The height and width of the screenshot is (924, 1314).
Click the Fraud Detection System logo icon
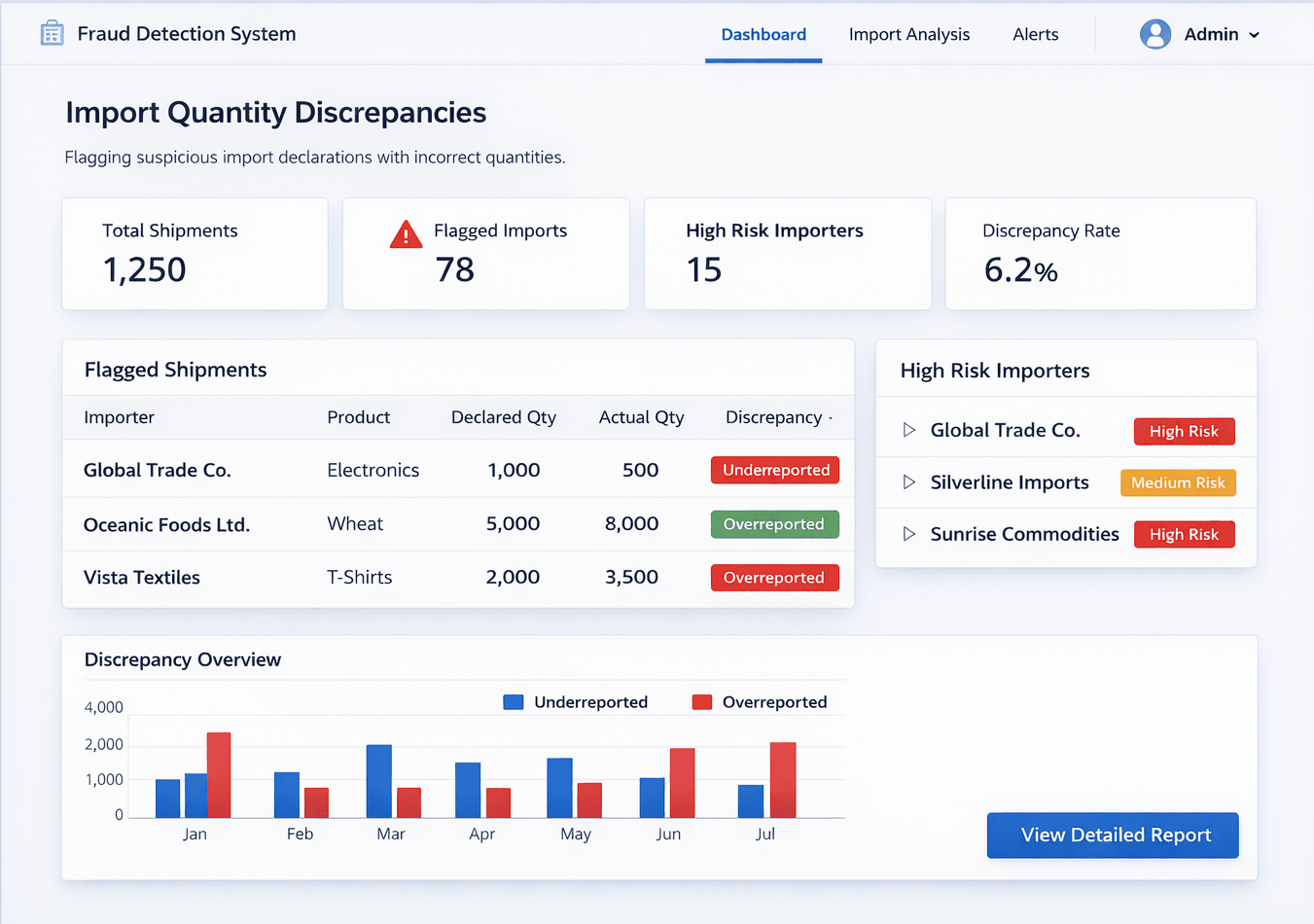point(52,34)
